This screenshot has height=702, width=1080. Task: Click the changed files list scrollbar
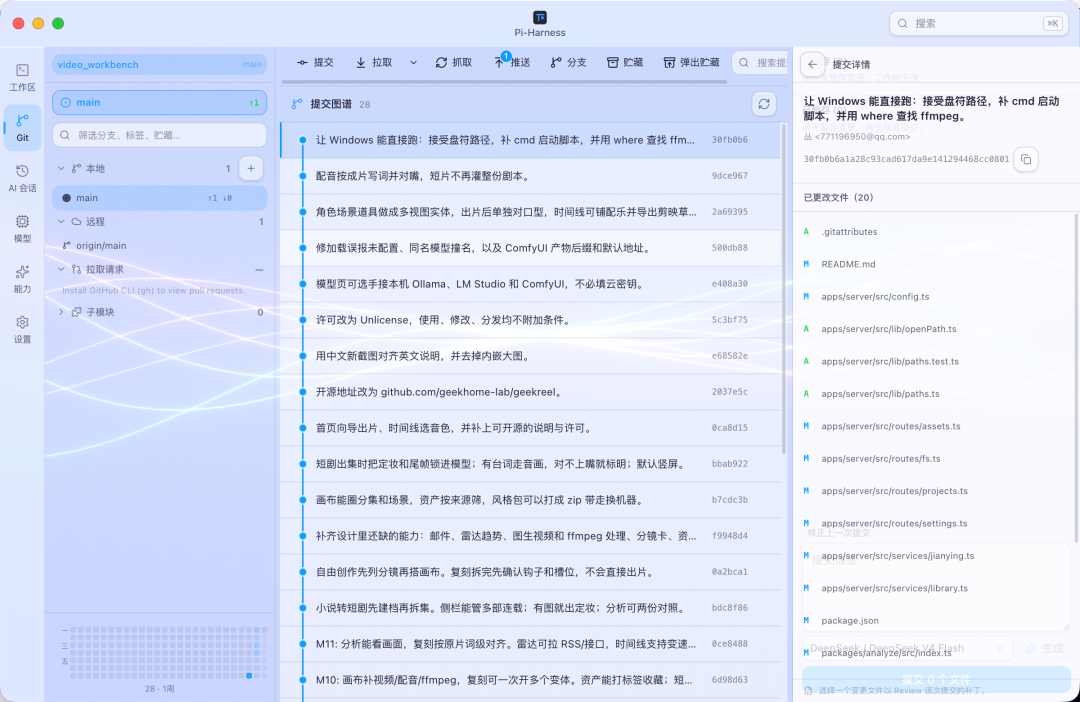coord(1075,378)
